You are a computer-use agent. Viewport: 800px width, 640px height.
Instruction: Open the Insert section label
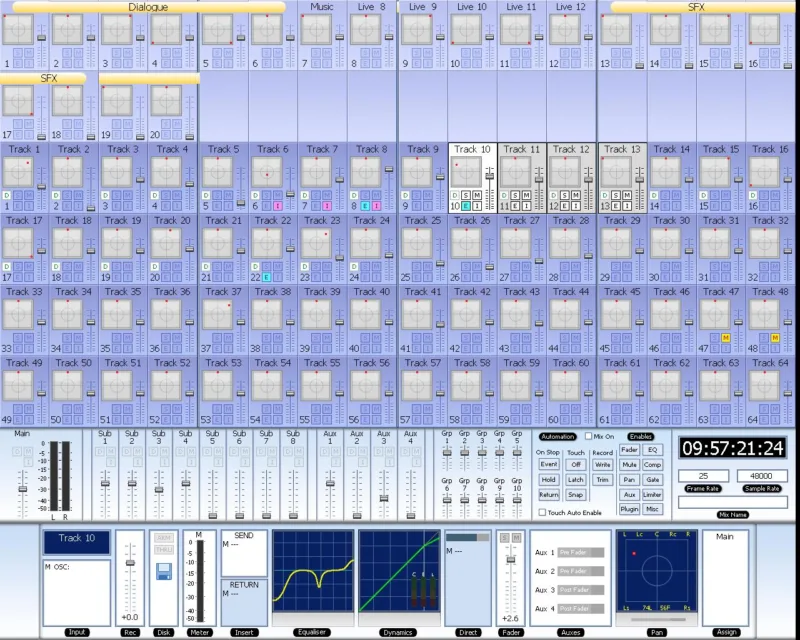tap(244, 632)
